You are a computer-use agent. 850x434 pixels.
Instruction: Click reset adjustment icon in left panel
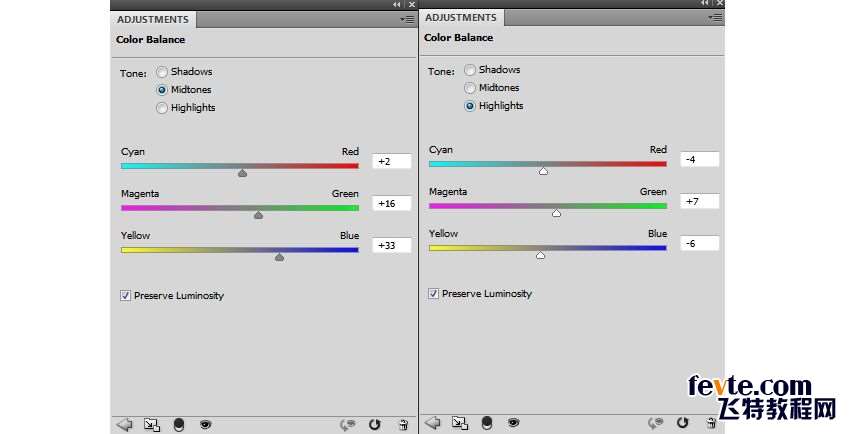[x=375, y=425]
